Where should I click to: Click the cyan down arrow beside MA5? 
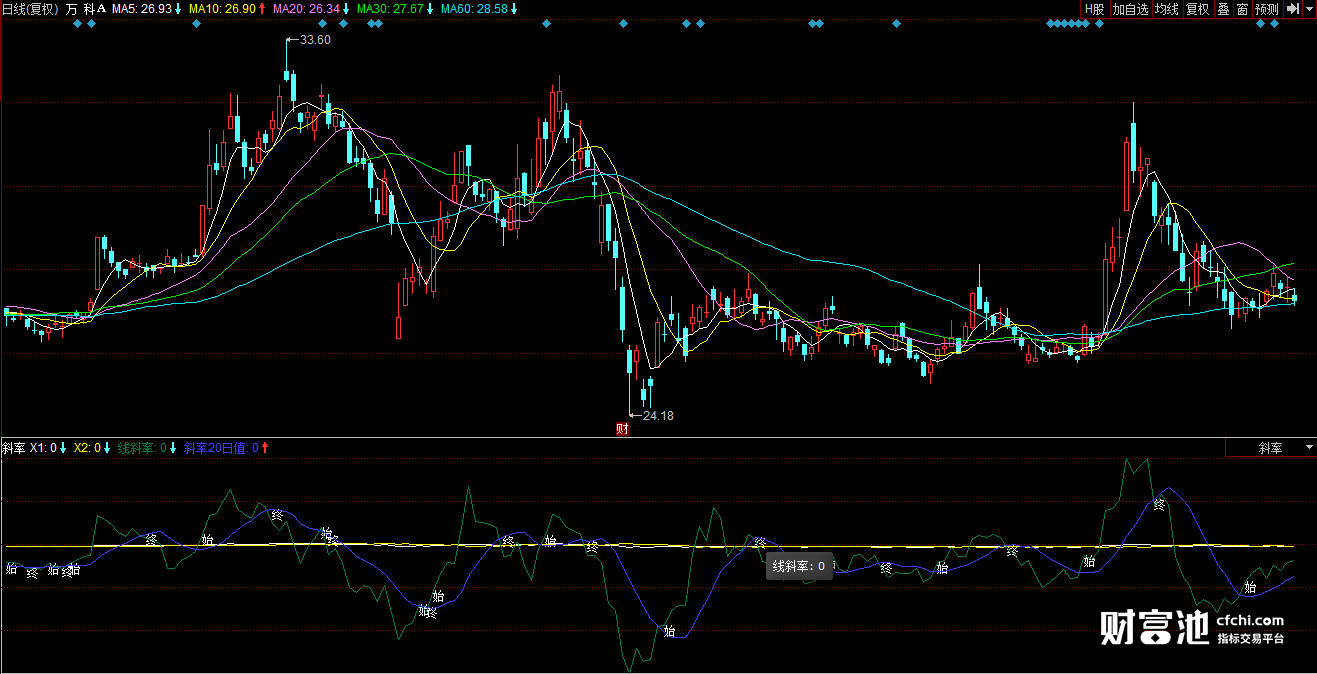178,9
